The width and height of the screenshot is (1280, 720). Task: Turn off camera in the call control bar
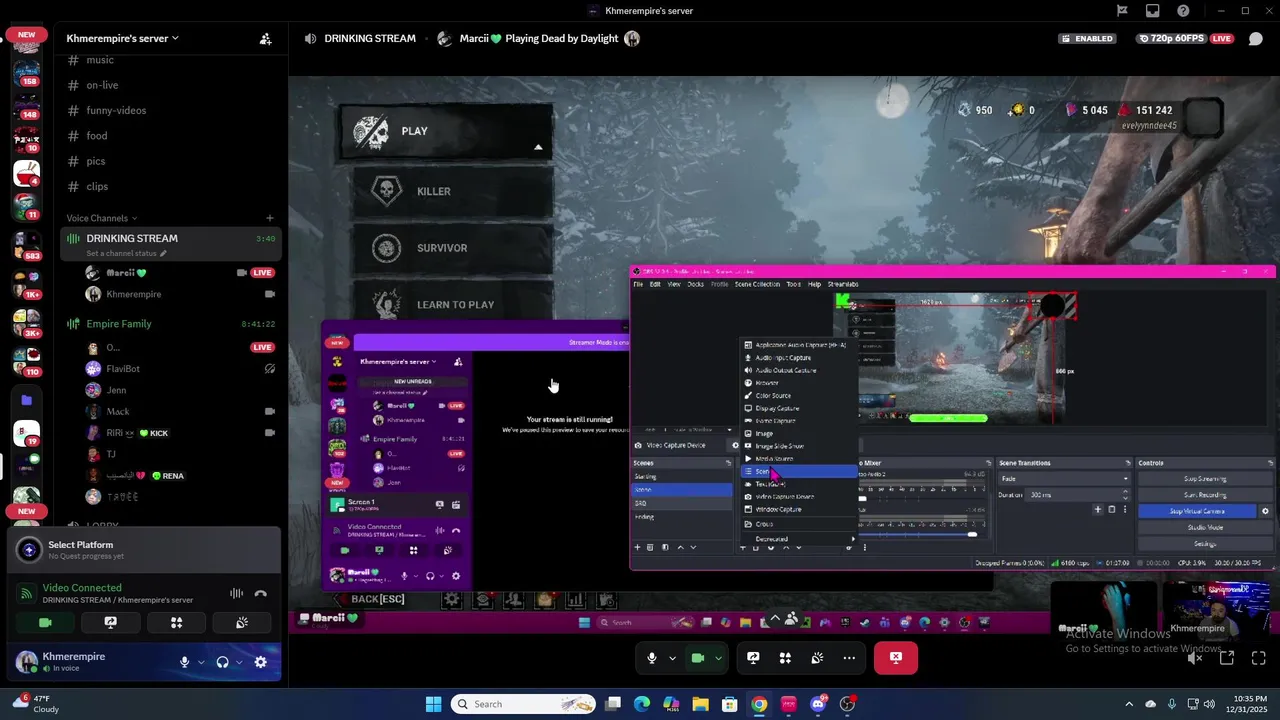click(x=698, y=658)
